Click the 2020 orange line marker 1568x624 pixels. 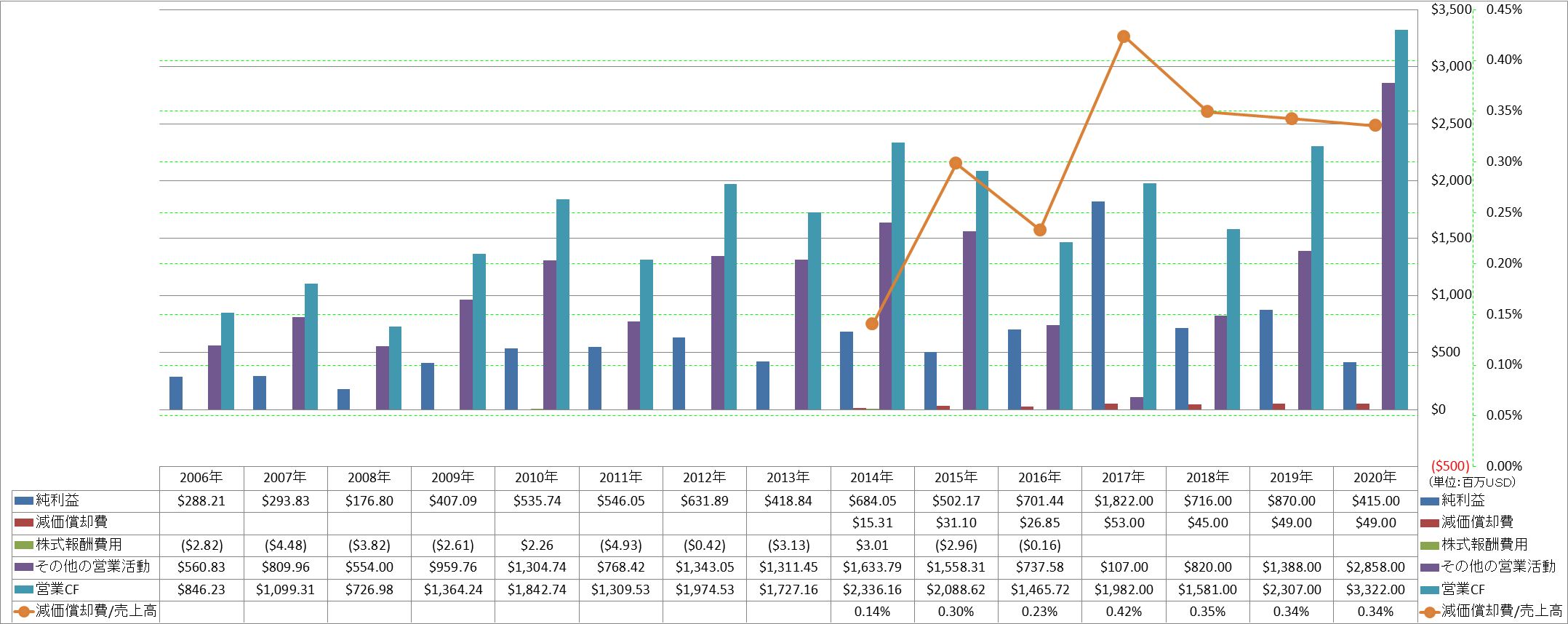1375,125
